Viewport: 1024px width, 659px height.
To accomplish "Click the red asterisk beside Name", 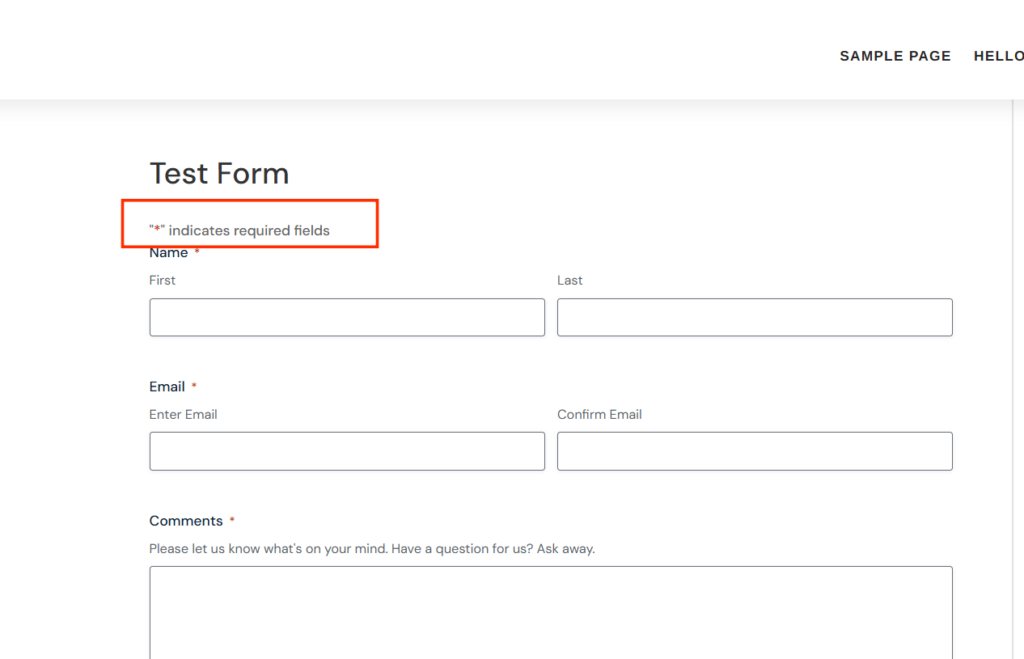I will pyautogui.click(x=197, y=253).
